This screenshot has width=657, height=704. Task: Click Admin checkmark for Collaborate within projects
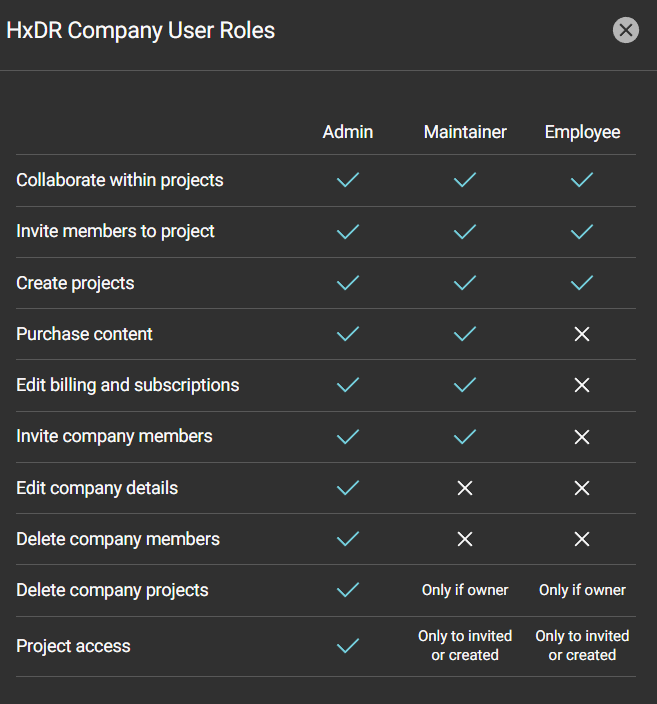click(x=348, y=180)
